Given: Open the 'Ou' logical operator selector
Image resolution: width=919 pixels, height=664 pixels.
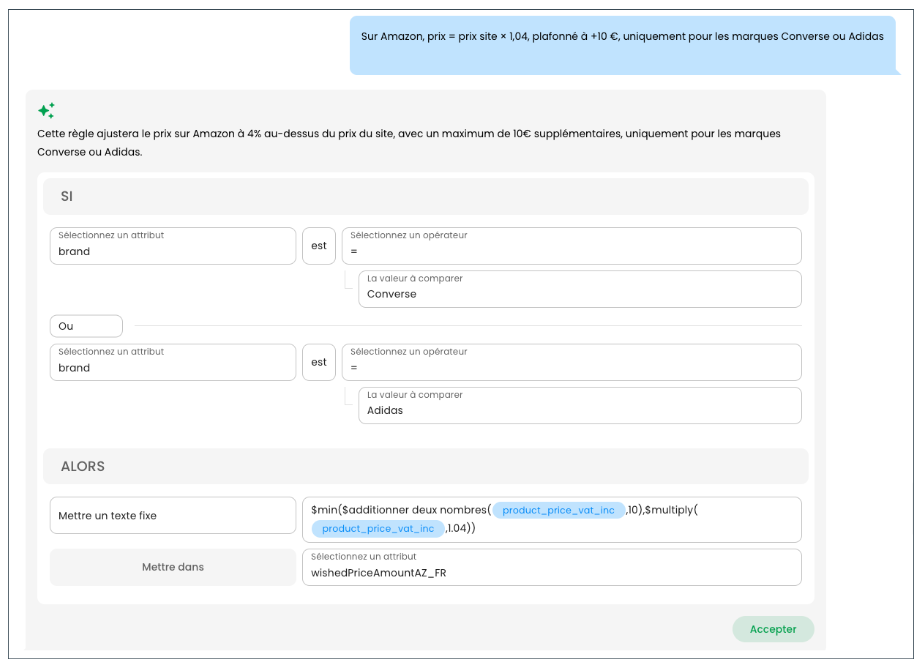Looking at the screenshot, I should click(86, 326).
